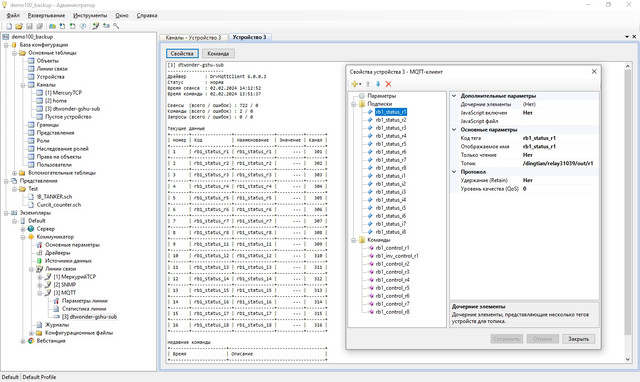Screen dimensions: 640x382
Task: Collapse the Подписки folder in dialog
Action: coord(353,104)
